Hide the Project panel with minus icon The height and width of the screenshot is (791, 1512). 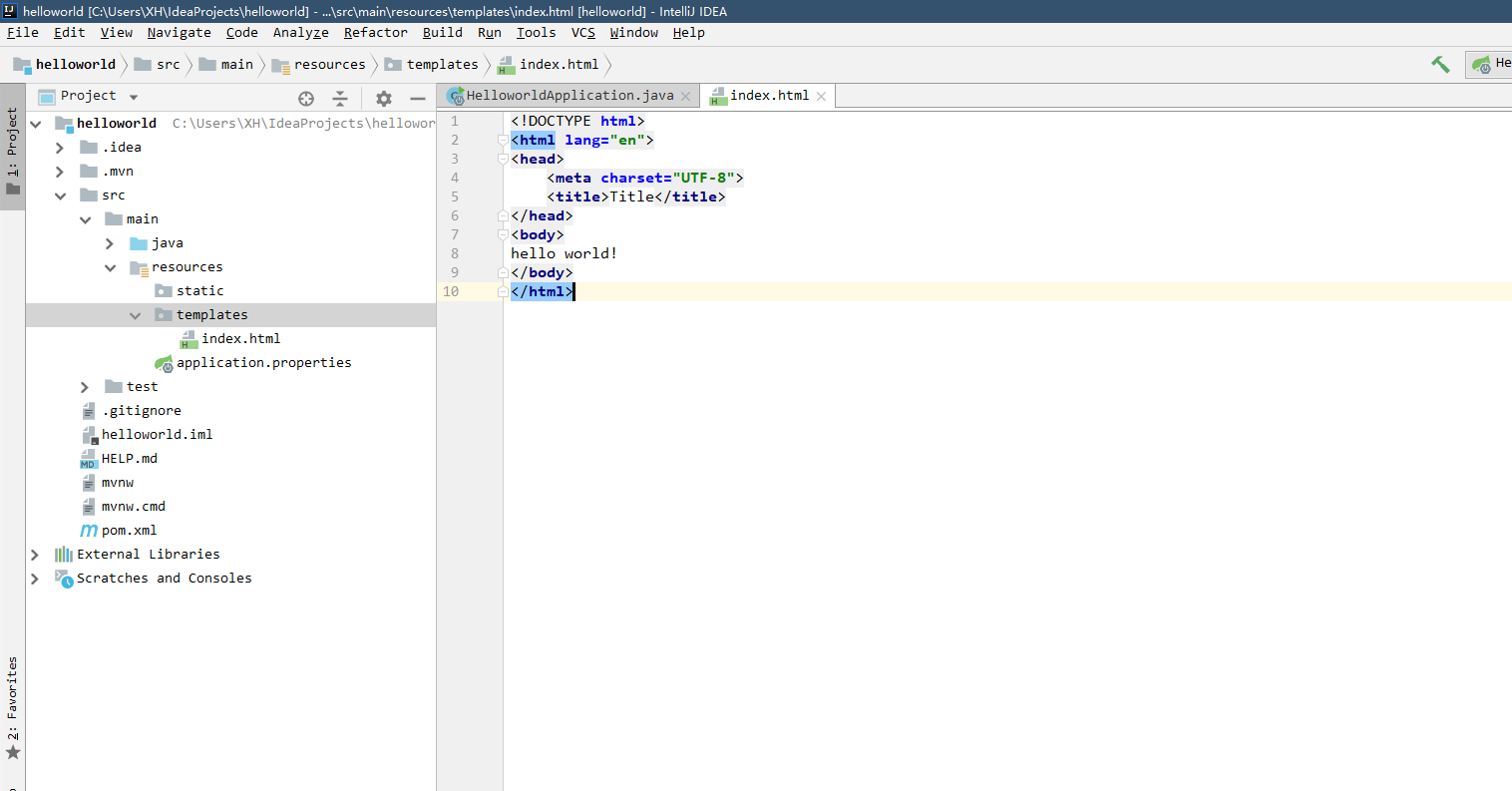point(418,98)
